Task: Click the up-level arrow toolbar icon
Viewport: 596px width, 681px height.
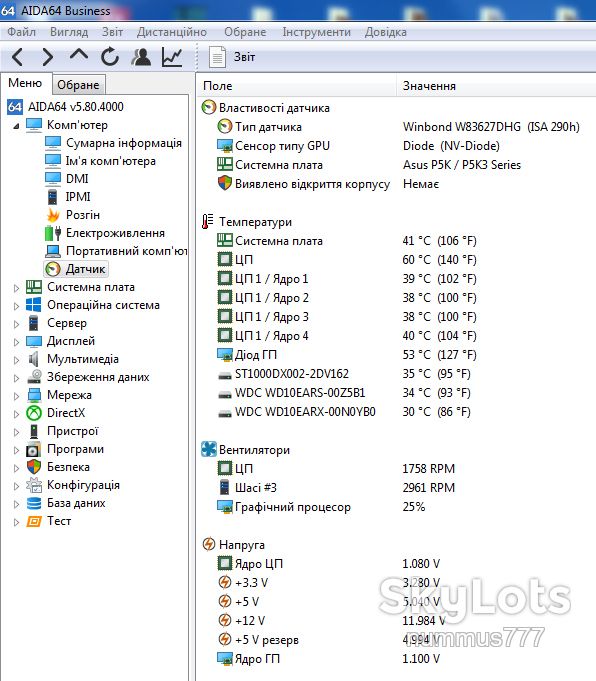Action: tap(79, 55)
